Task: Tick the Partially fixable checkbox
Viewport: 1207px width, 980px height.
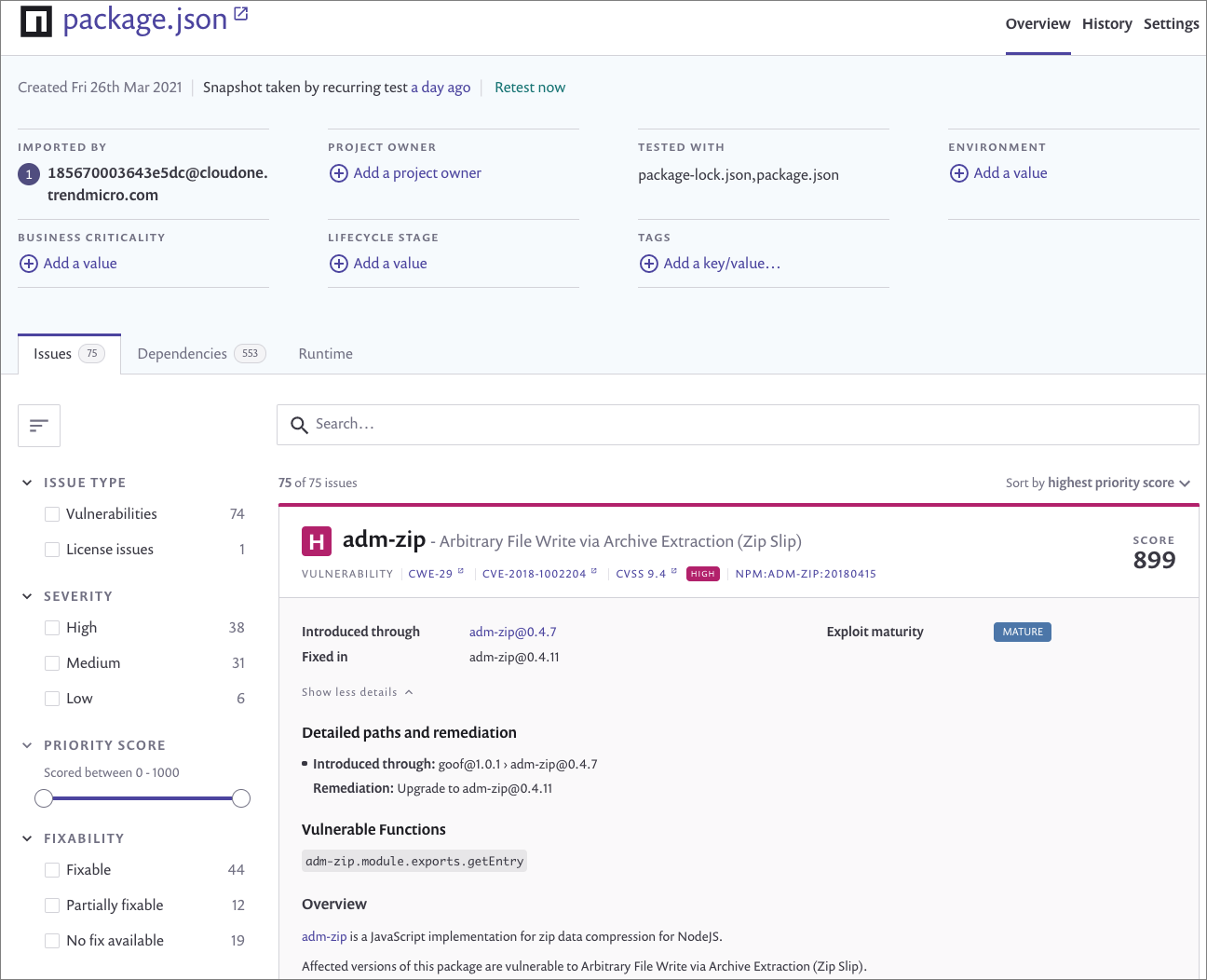Action: 52,905
